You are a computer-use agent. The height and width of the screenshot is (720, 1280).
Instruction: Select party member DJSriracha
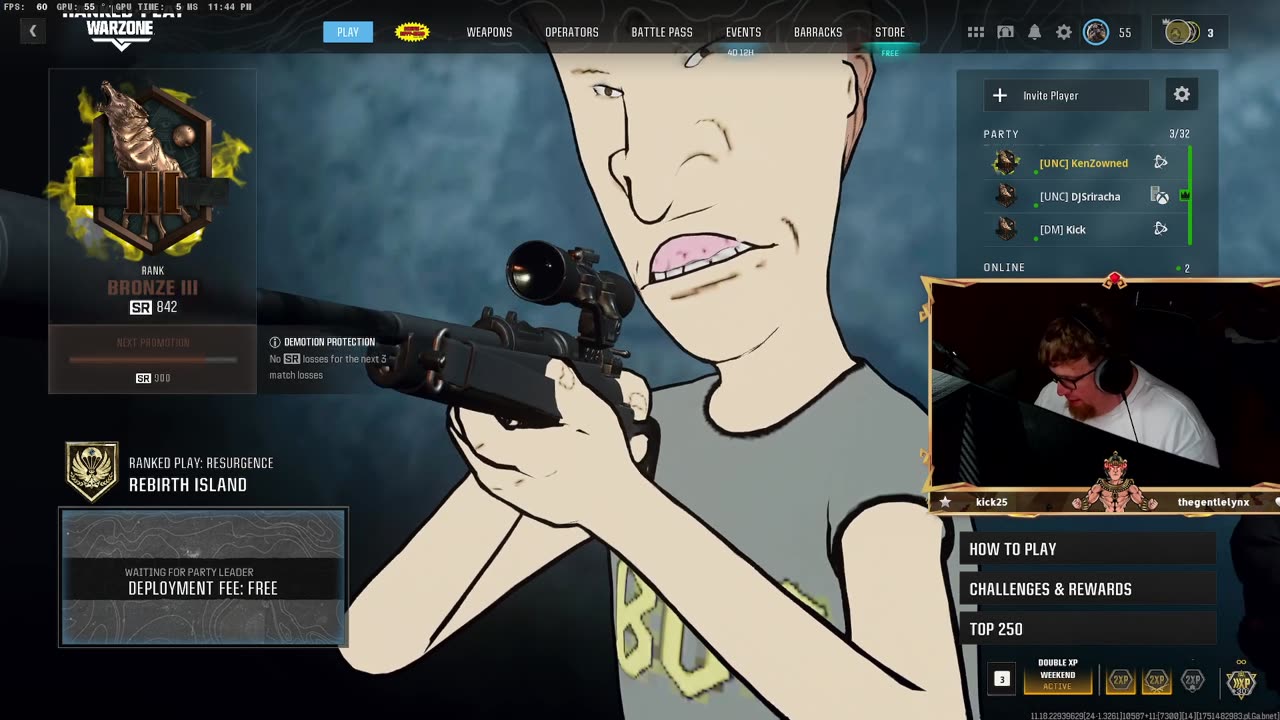point(1080,196)
